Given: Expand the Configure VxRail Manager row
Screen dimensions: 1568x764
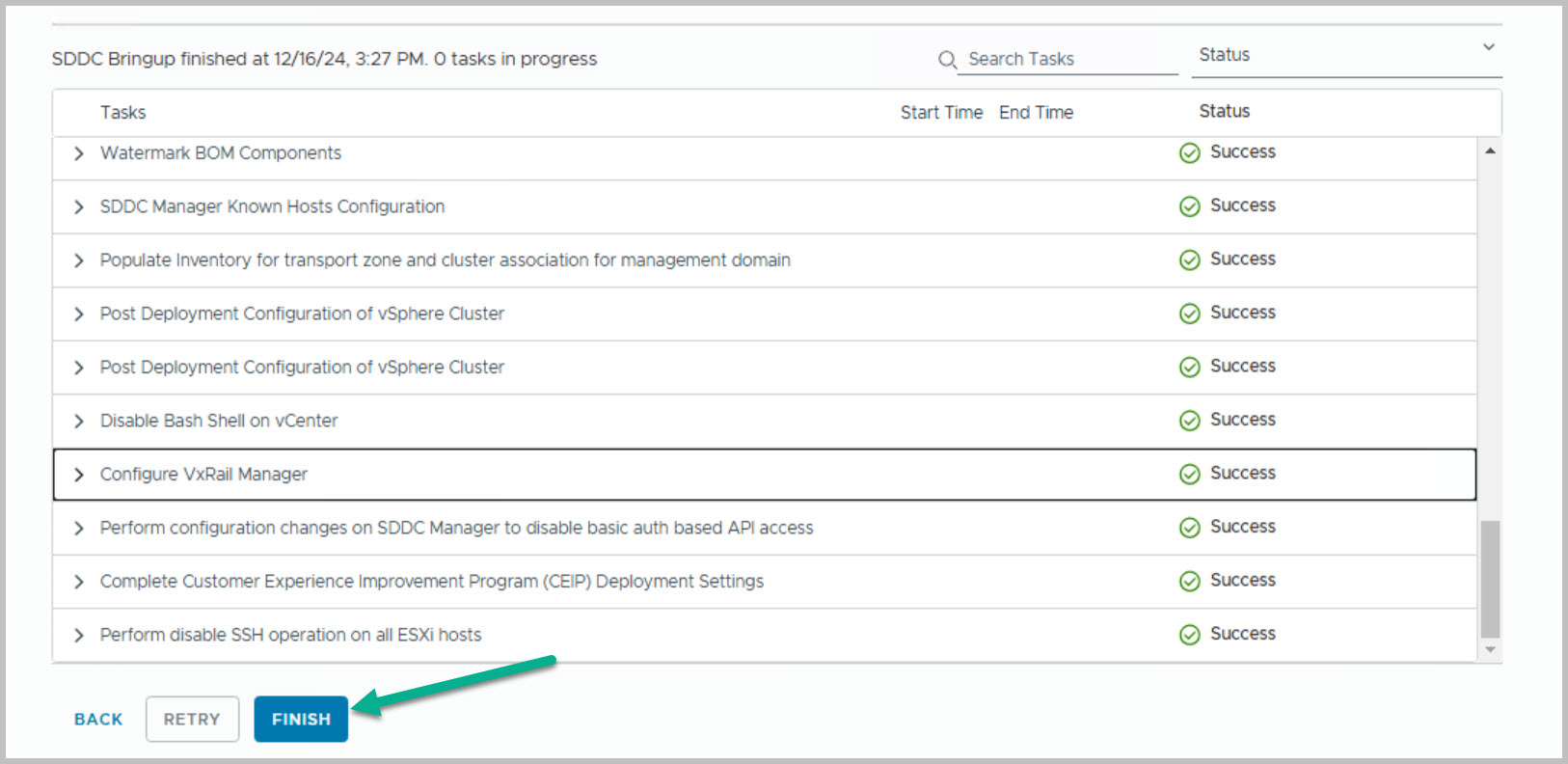Looking at the screenshot, I should [79, 475].
